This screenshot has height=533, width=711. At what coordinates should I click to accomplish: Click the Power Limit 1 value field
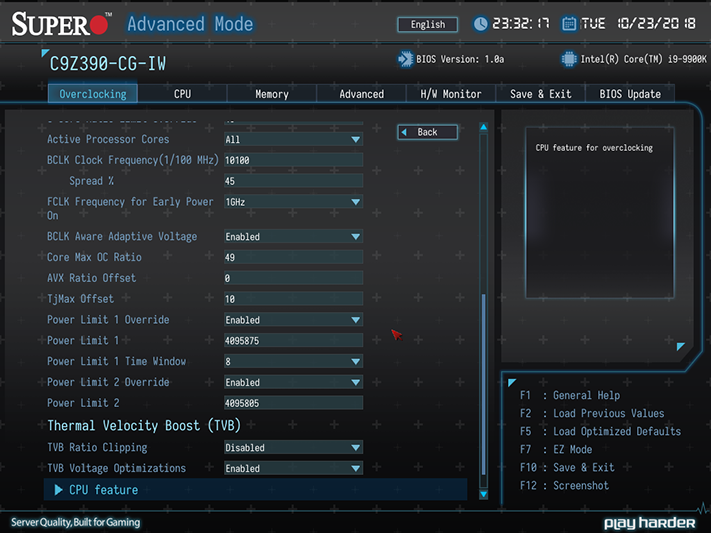tap(293, 341)
